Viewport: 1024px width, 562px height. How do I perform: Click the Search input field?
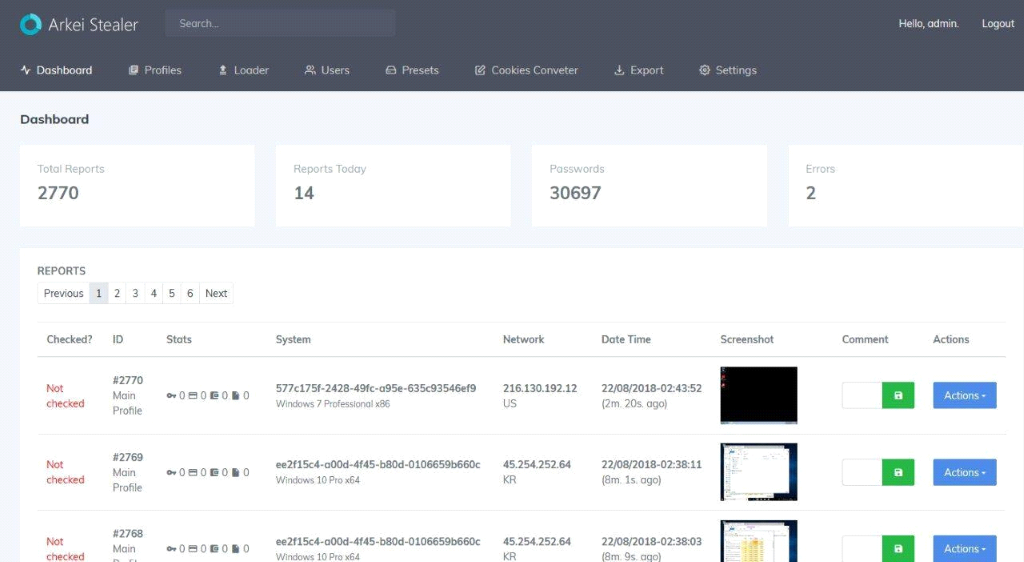pyautogui.click(x=280, y=23)
